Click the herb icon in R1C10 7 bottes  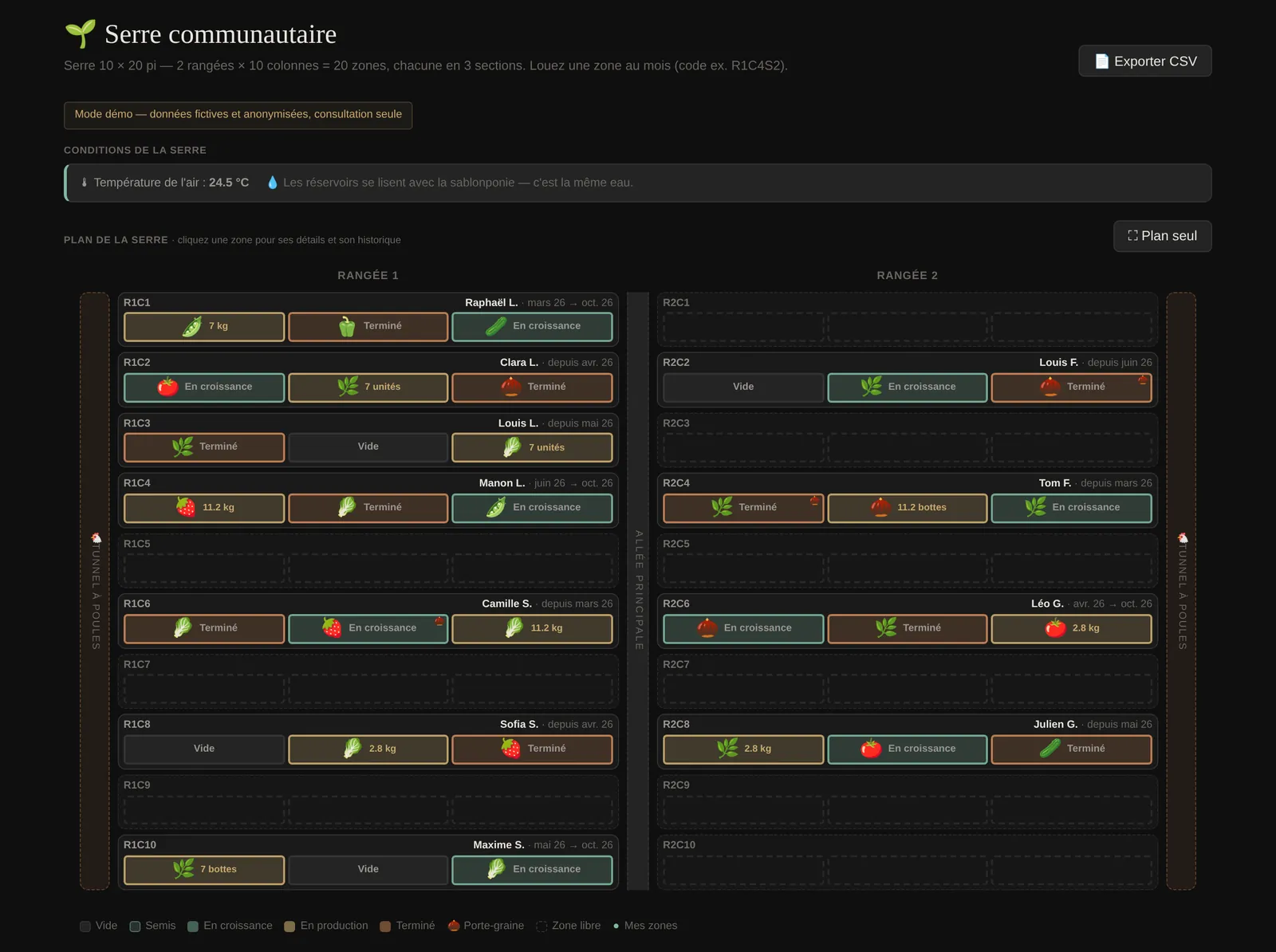tap(183, 869)
